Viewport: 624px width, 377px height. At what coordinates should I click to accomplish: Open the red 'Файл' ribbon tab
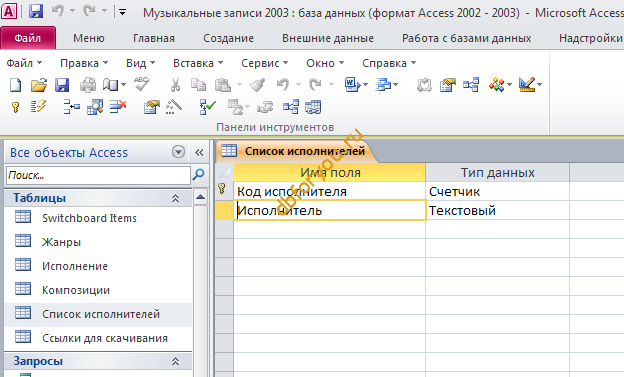coord(28,38)
